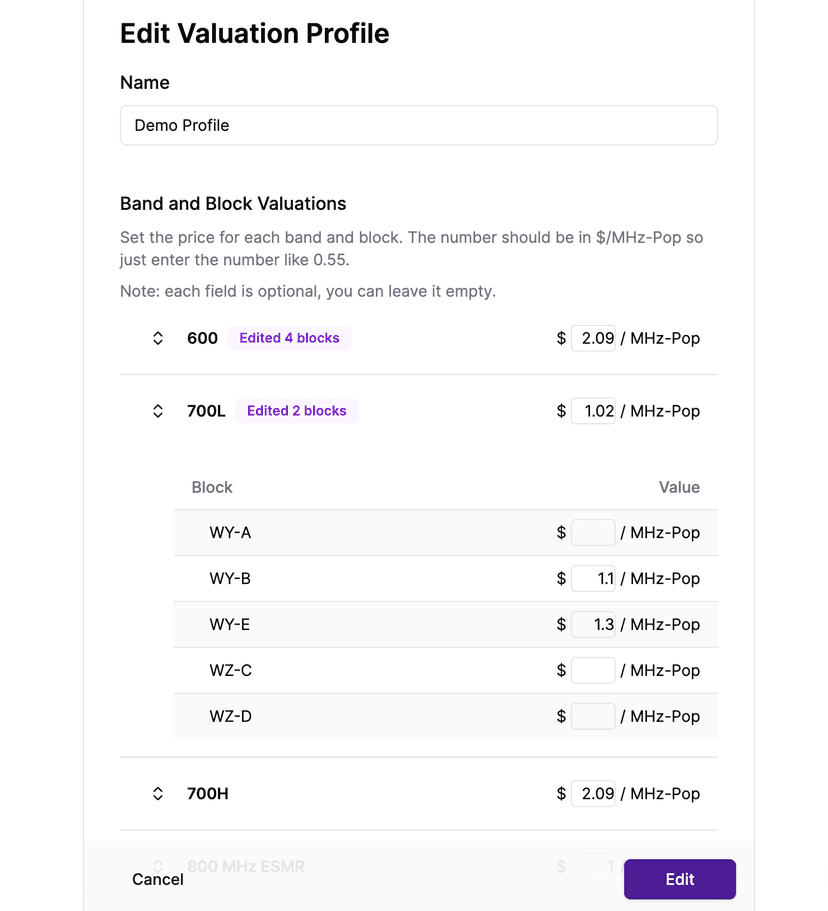The height and width of the screenshot is (911, 828).
Task: Click the empty WZ-D block value field
Action: (593, 717)
